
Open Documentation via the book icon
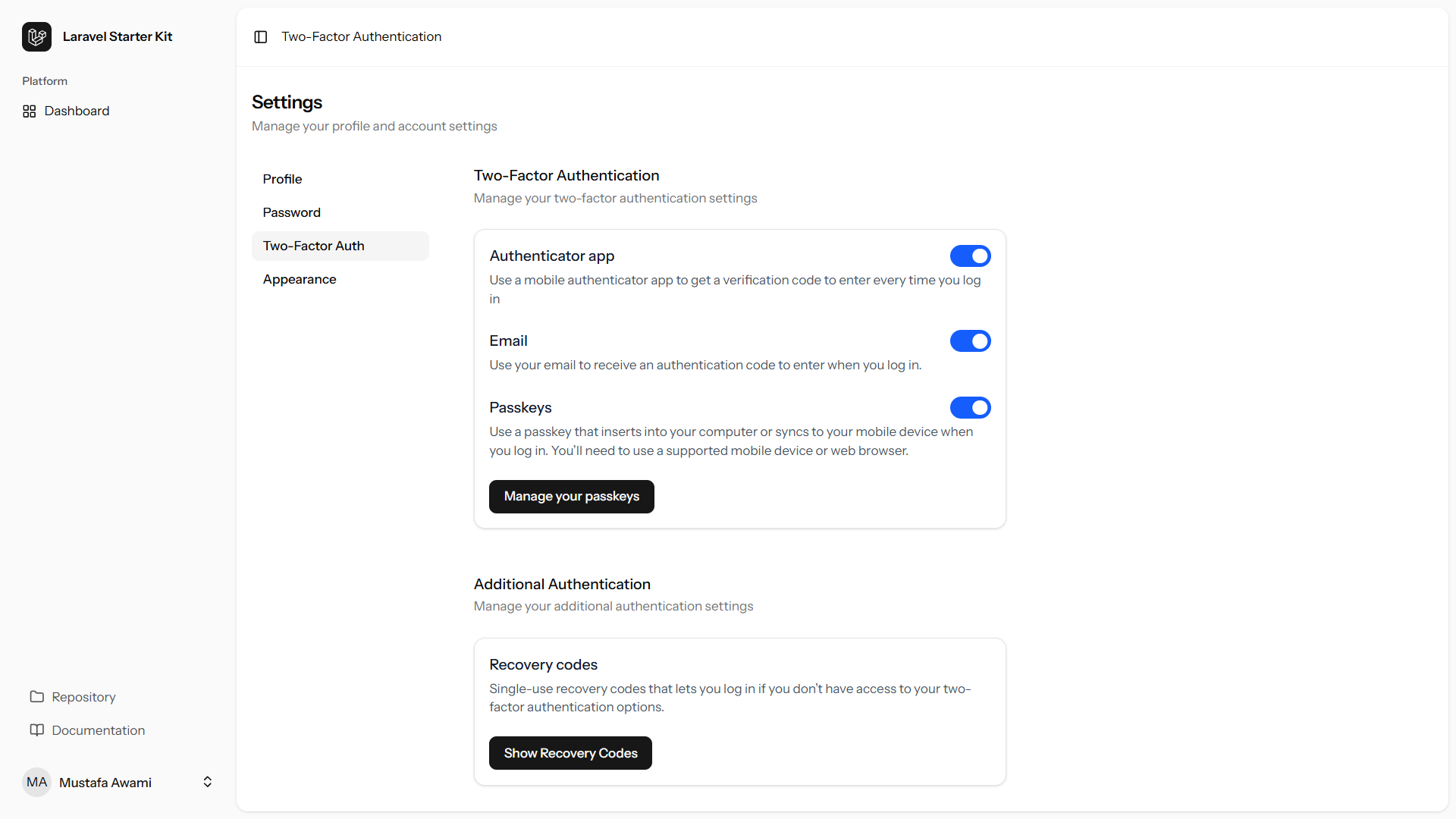(x=36, y=730)
